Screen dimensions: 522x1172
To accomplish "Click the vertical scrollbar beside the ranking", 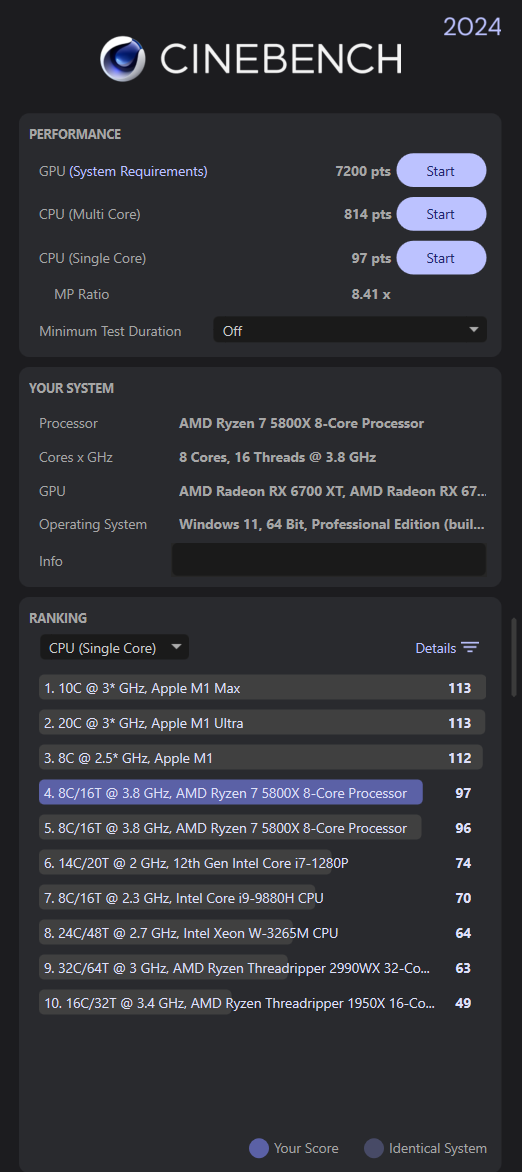I will [x=513, y=657].
